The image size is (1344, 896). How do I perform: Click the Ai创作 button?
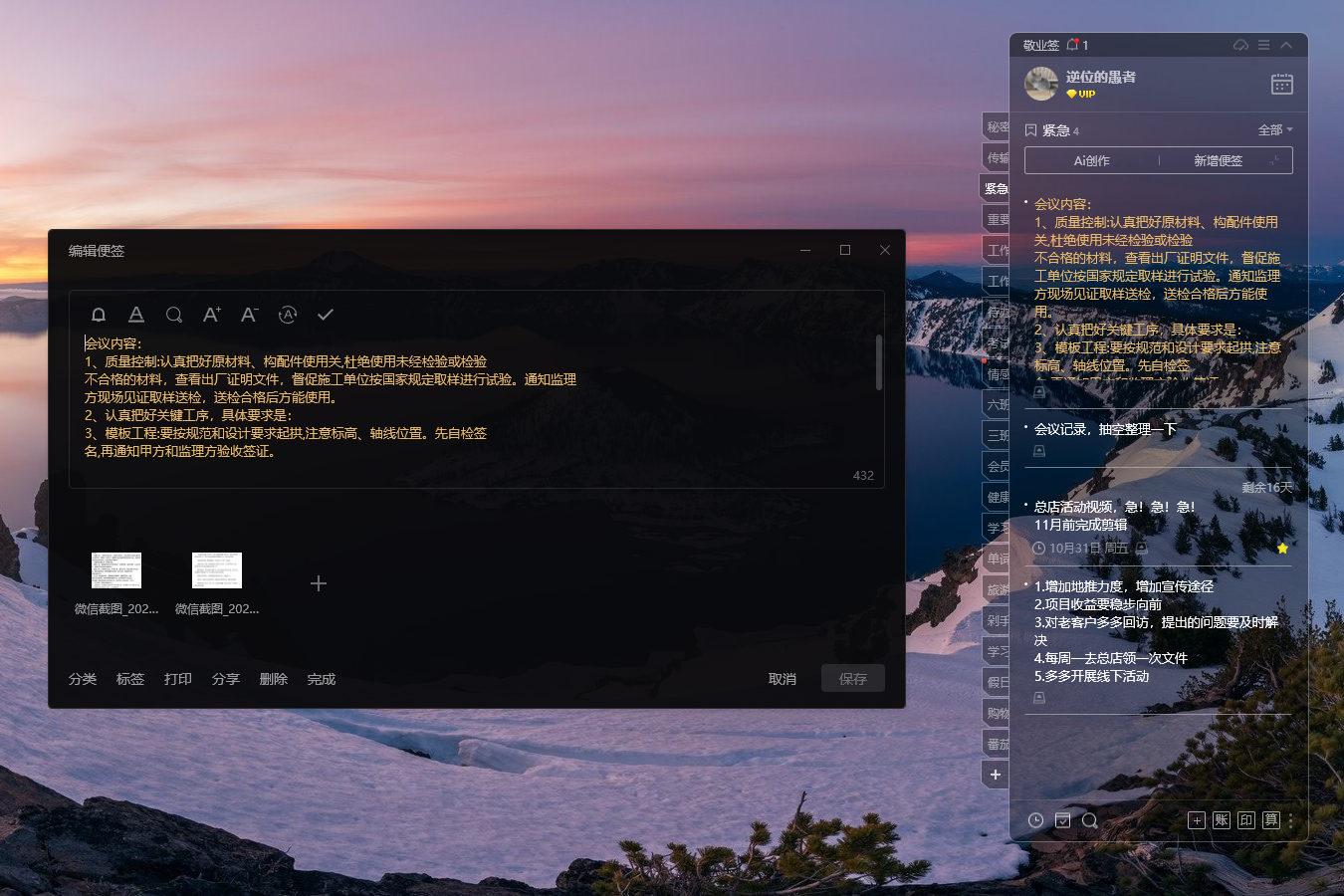1091,160
